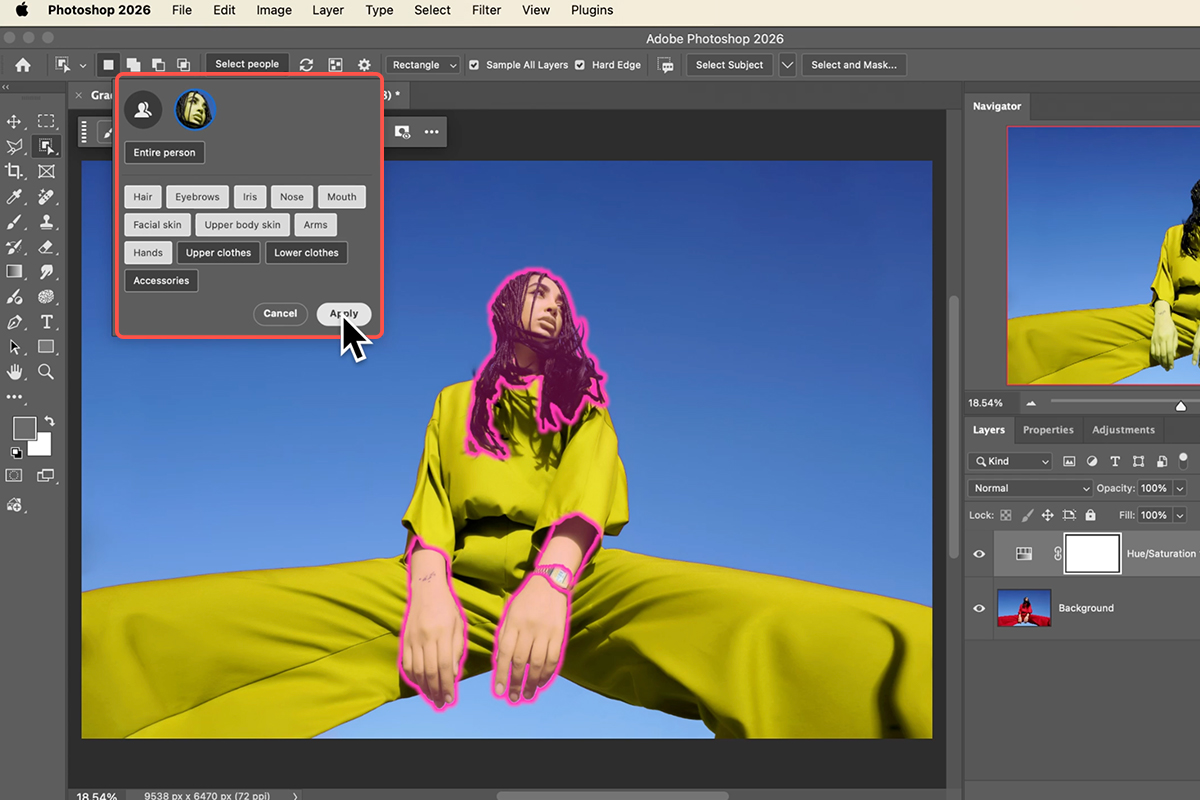
Task: Click the foreground color swatch
Action: [24, 429]
